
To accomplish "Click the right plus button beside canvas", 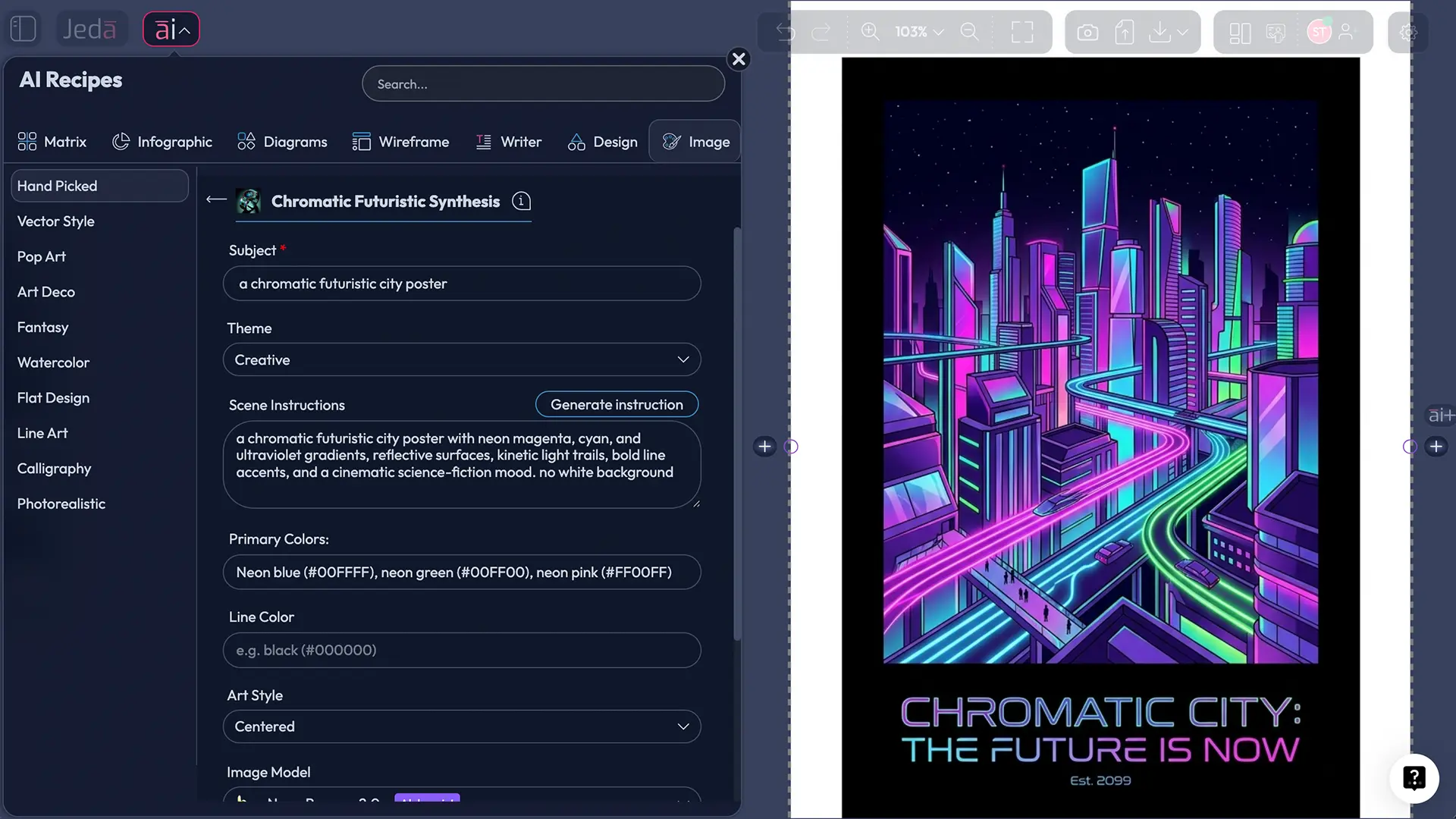I will (x=1436, y=447).
